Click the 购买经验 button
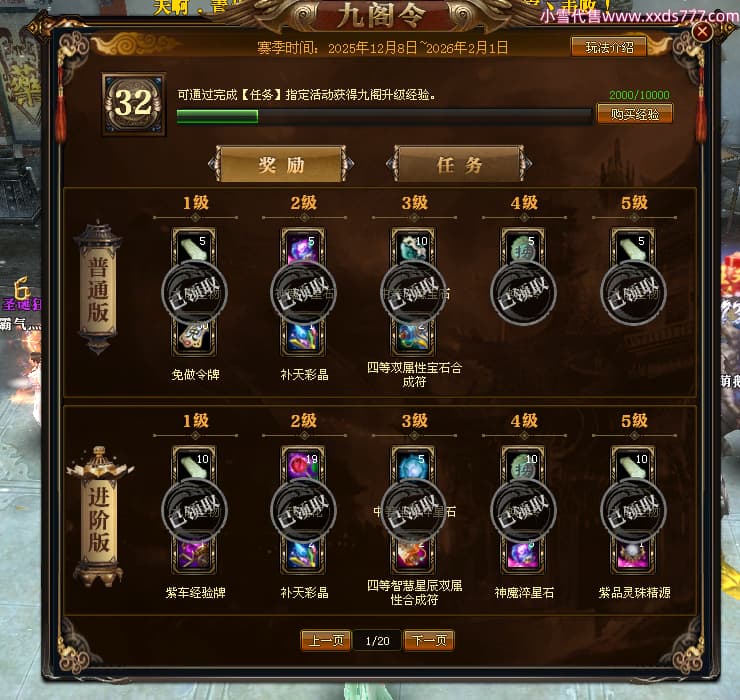 point(635,114)
